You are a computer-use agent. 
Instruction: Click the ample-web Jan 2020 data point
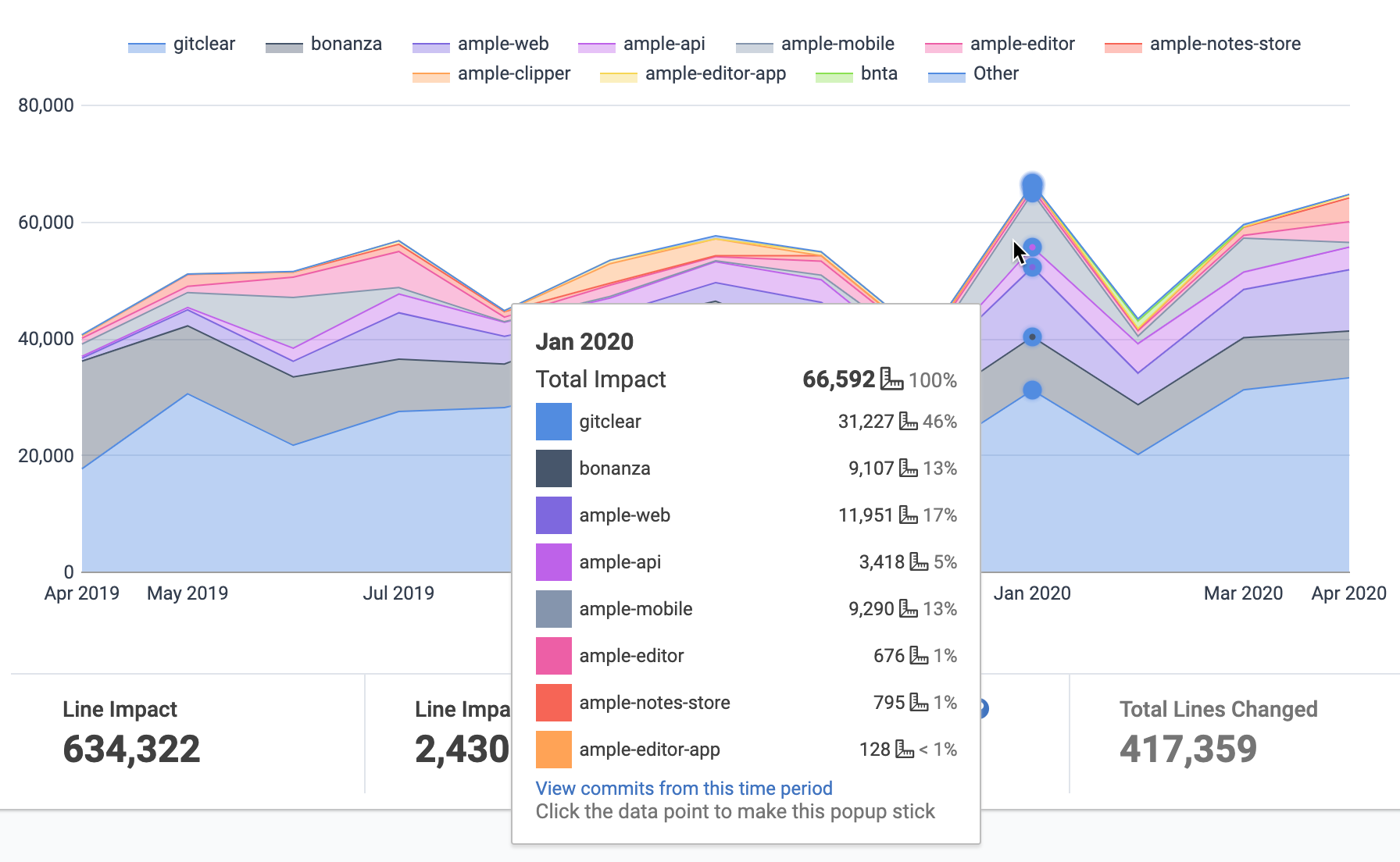pos(1032,268)
